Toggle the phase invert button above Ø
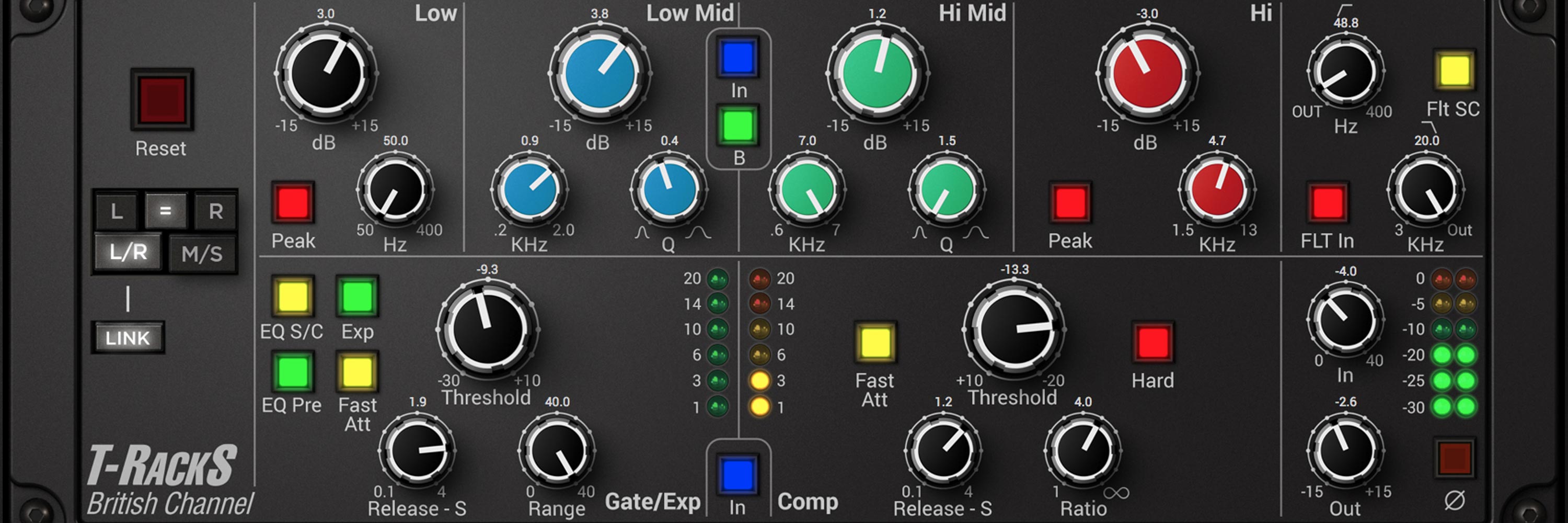Image resolution: width=1568 pixels, height=523 pixels. (x=1454, y=459)
